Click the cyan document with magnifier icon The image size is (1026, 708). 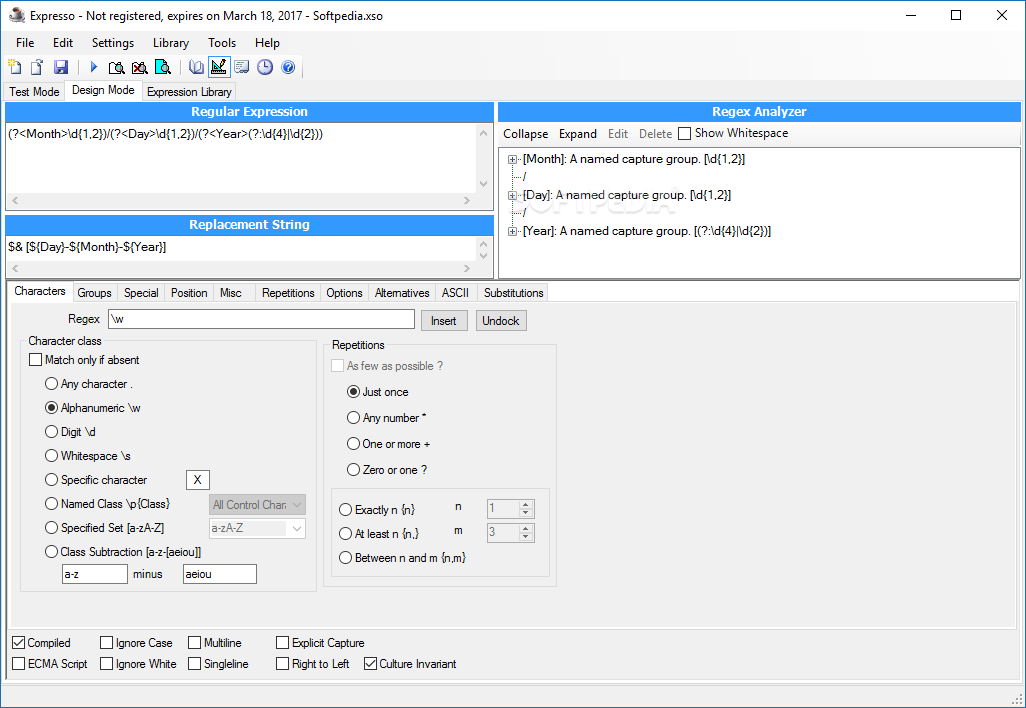162,67
